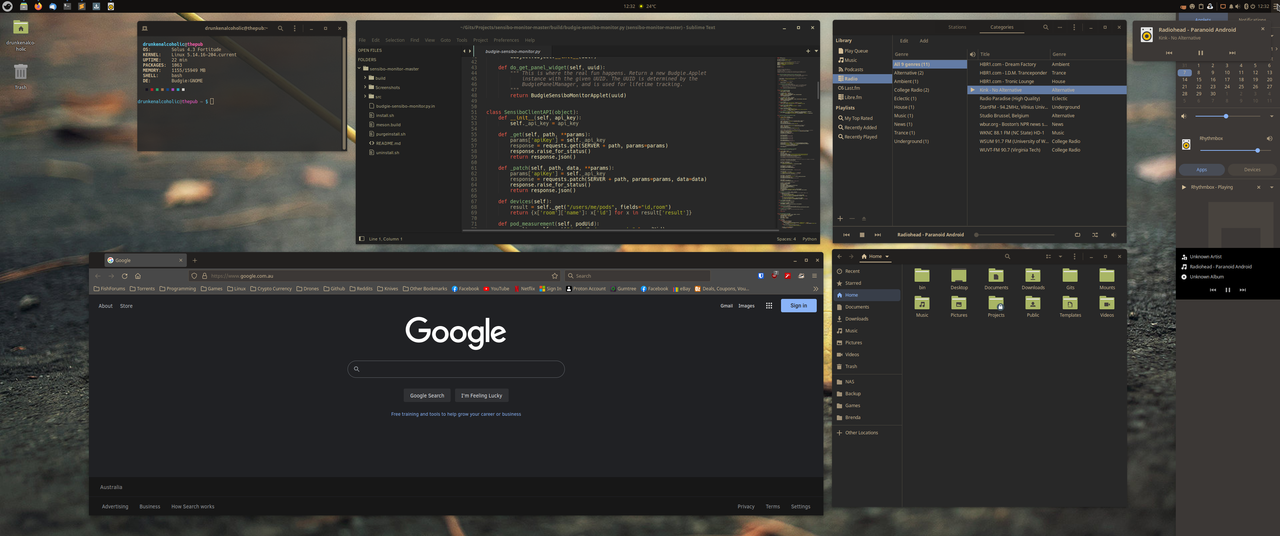The width and height of the screenshot is (1280, 536).
Task: Open the Preferences menu in Sublime Text
Action: tap(506, 40)
